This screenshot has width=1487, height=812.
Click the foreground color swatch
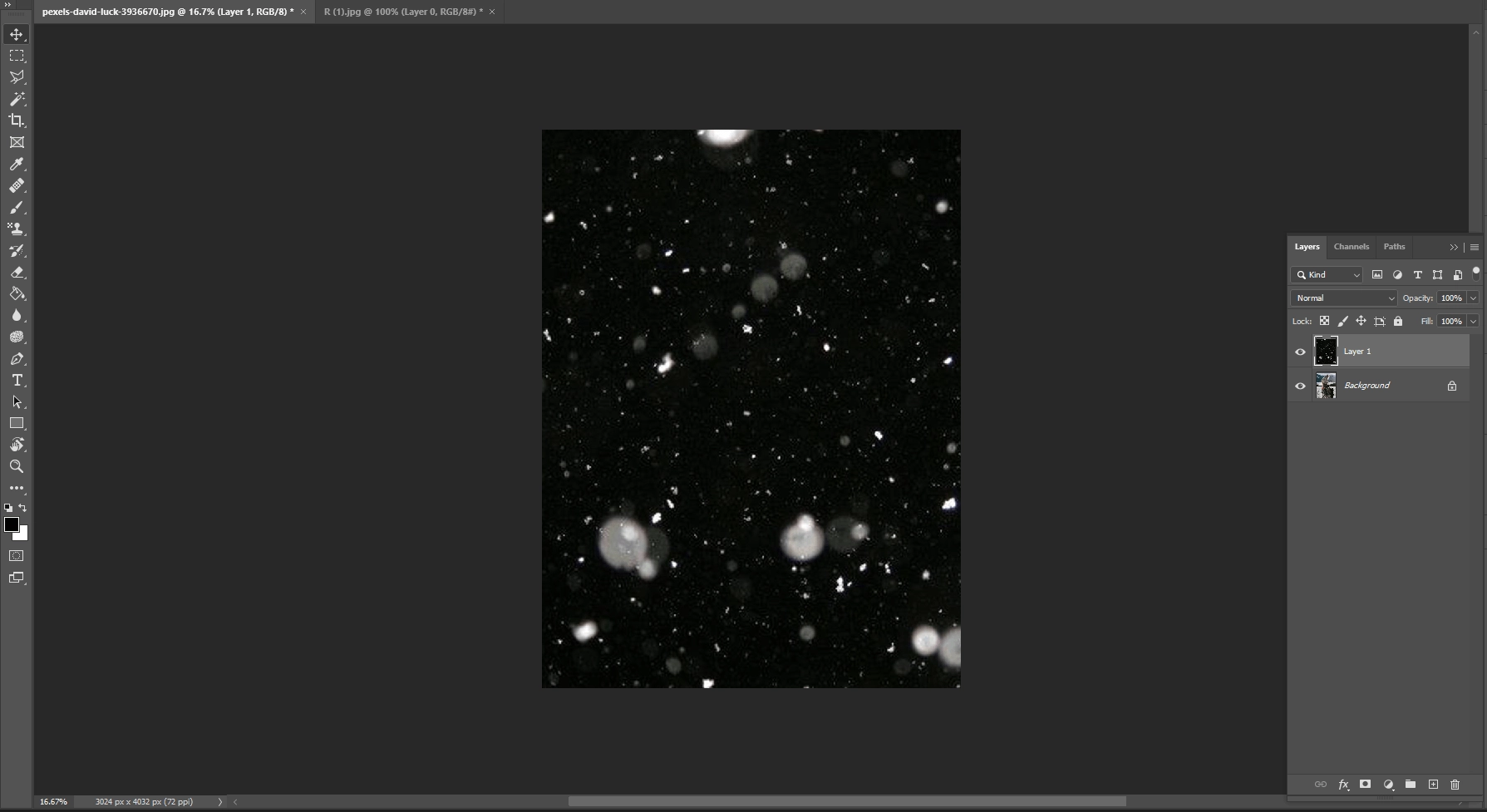coord(11,524)
